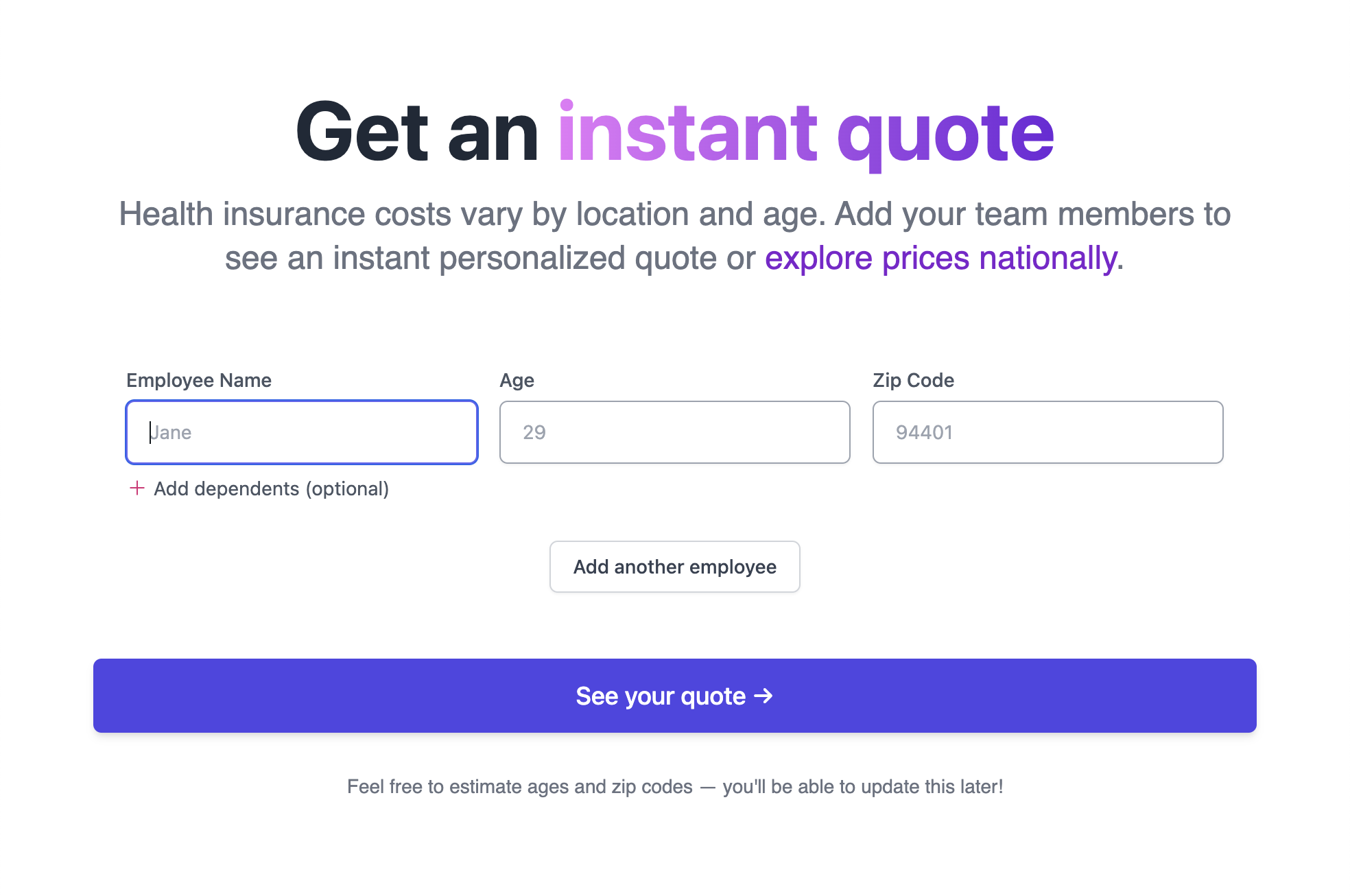Click the Age field label
Screen dimensions: 1350x896
tap(517, 380)
